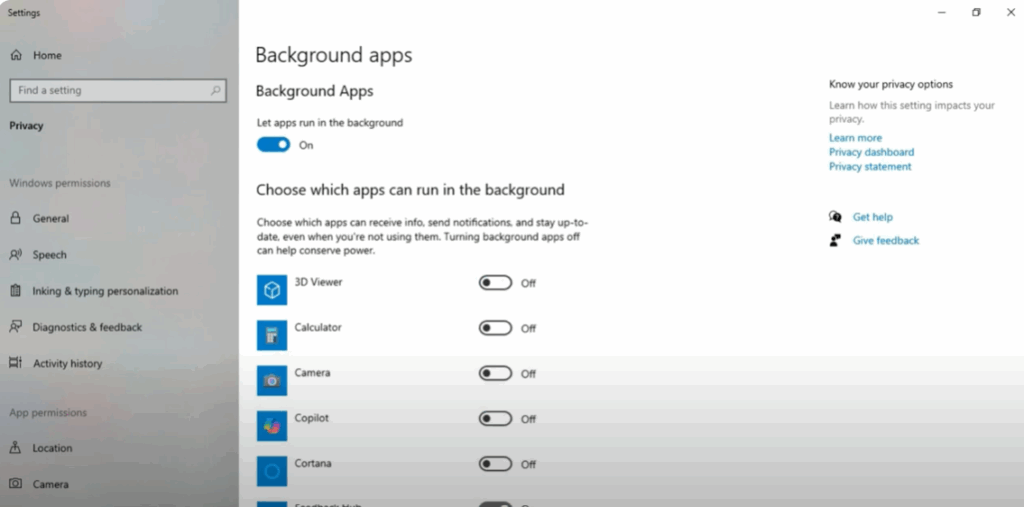Select the Speech icon
Image resolution: width=1024 pixels, height=507 pixels.
coord(16,255)
